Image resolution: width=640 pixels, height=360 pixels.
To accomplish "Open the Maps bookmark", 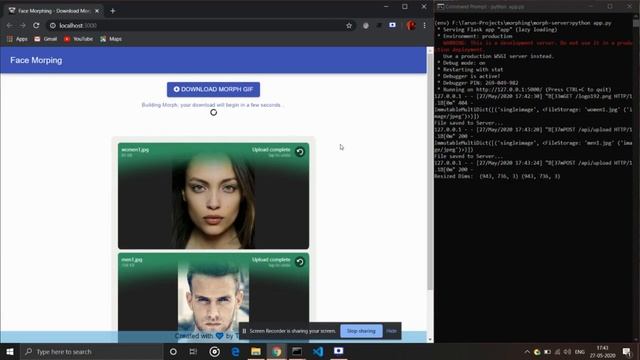I will 111,39.
